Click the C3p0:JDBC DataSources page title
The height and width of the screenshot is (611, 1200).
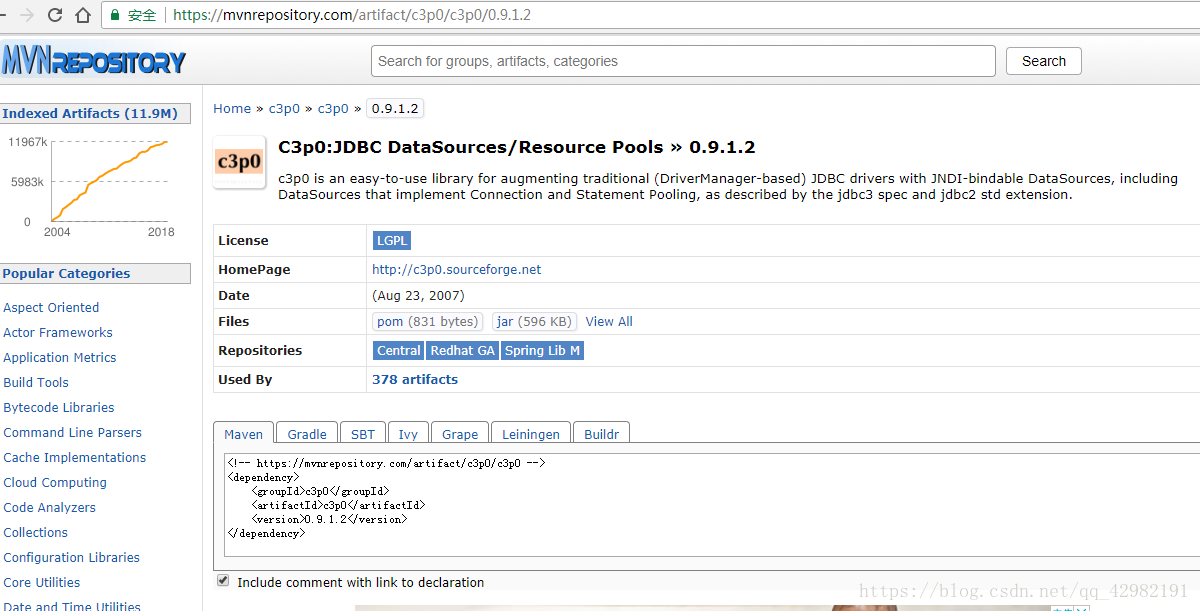coord(516,147)
